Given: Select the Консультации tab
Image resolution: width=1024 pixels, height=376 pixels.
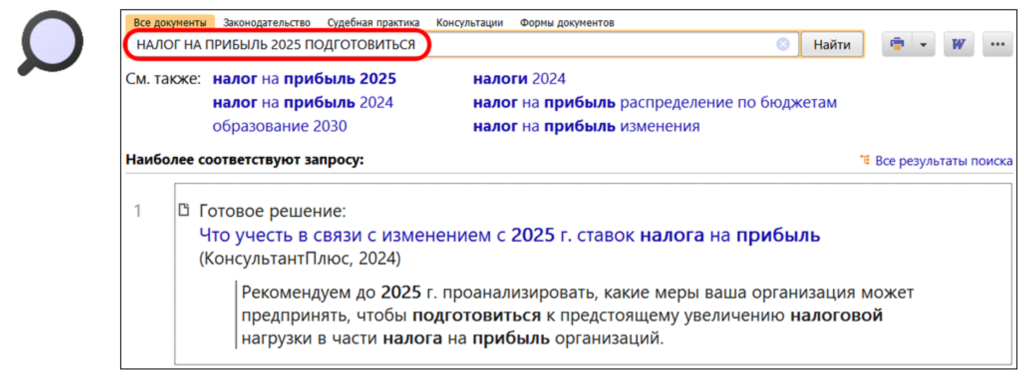Looking at the screenshot, I should tap(470, 23).
